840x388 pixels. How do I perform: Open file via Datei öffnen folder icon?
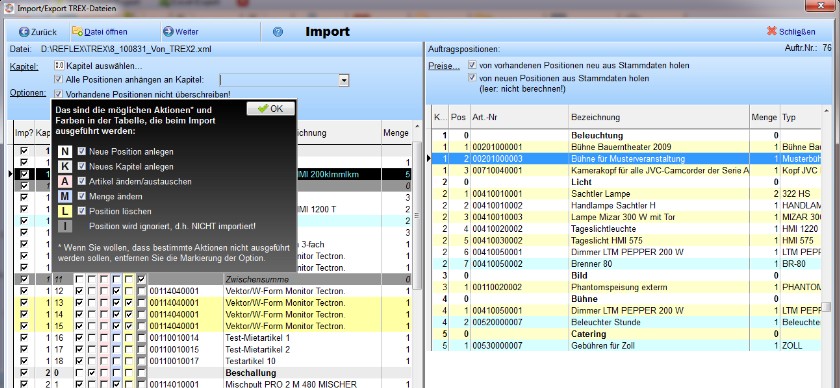77,32
